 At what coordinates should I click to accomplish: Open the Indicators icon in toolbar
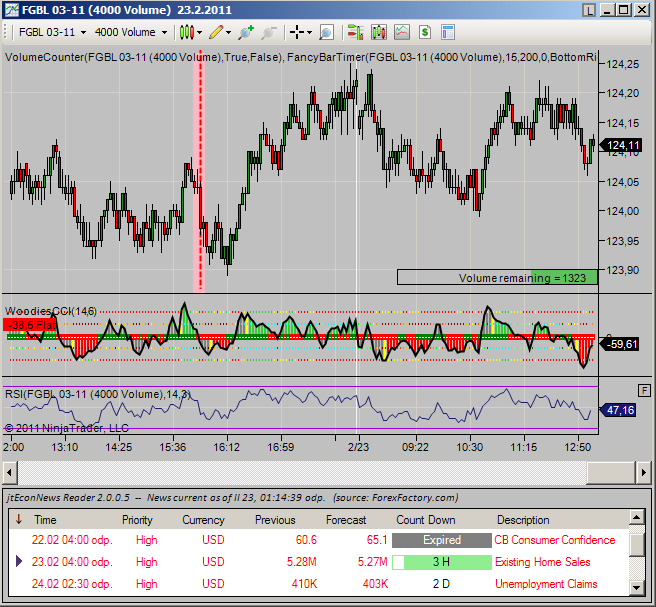click(x=401, y=32)
